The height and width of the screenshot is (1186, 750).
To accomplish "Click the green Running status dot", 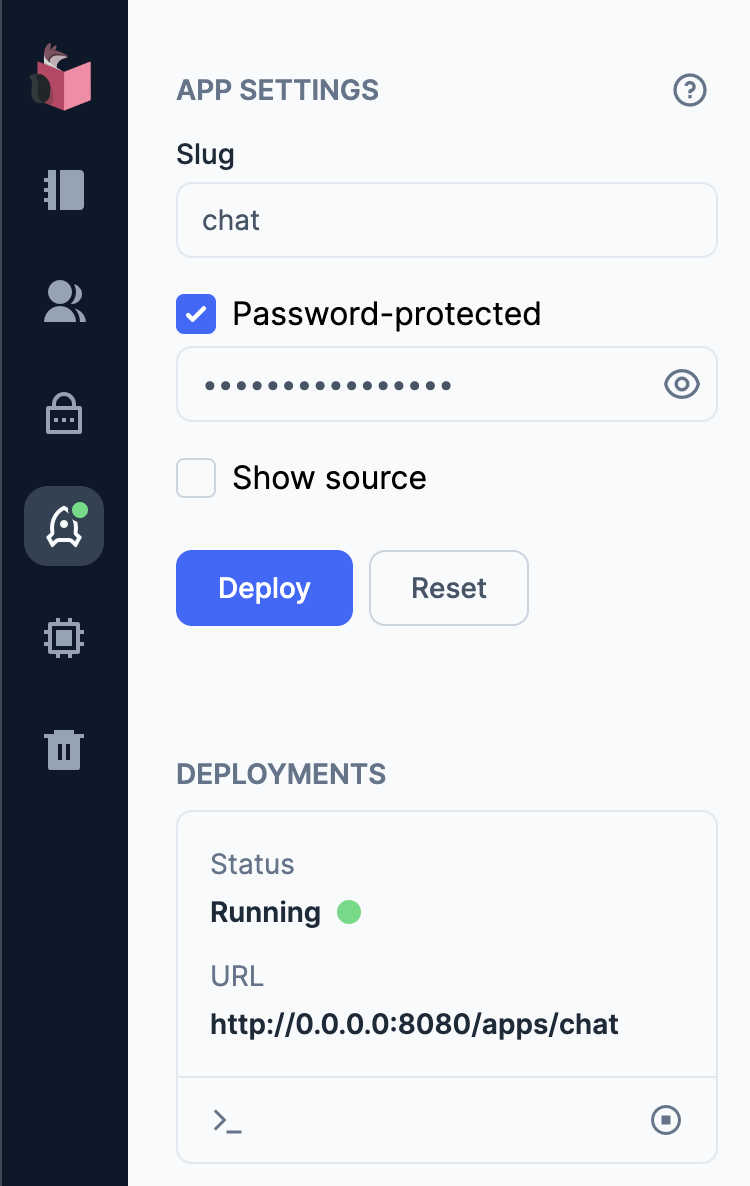I will point(348,912).
